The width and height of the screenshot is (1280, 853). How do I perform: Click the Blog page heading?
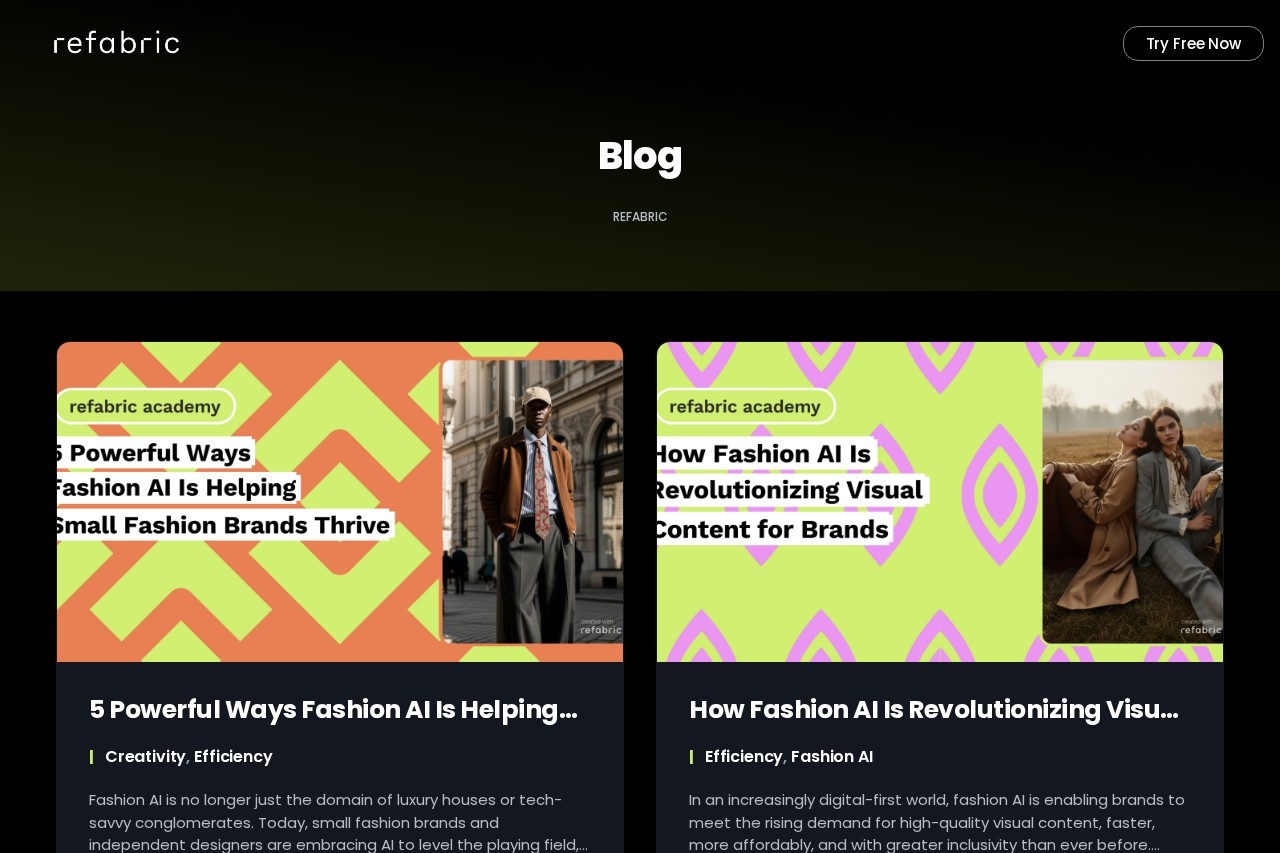pos(640,156)
